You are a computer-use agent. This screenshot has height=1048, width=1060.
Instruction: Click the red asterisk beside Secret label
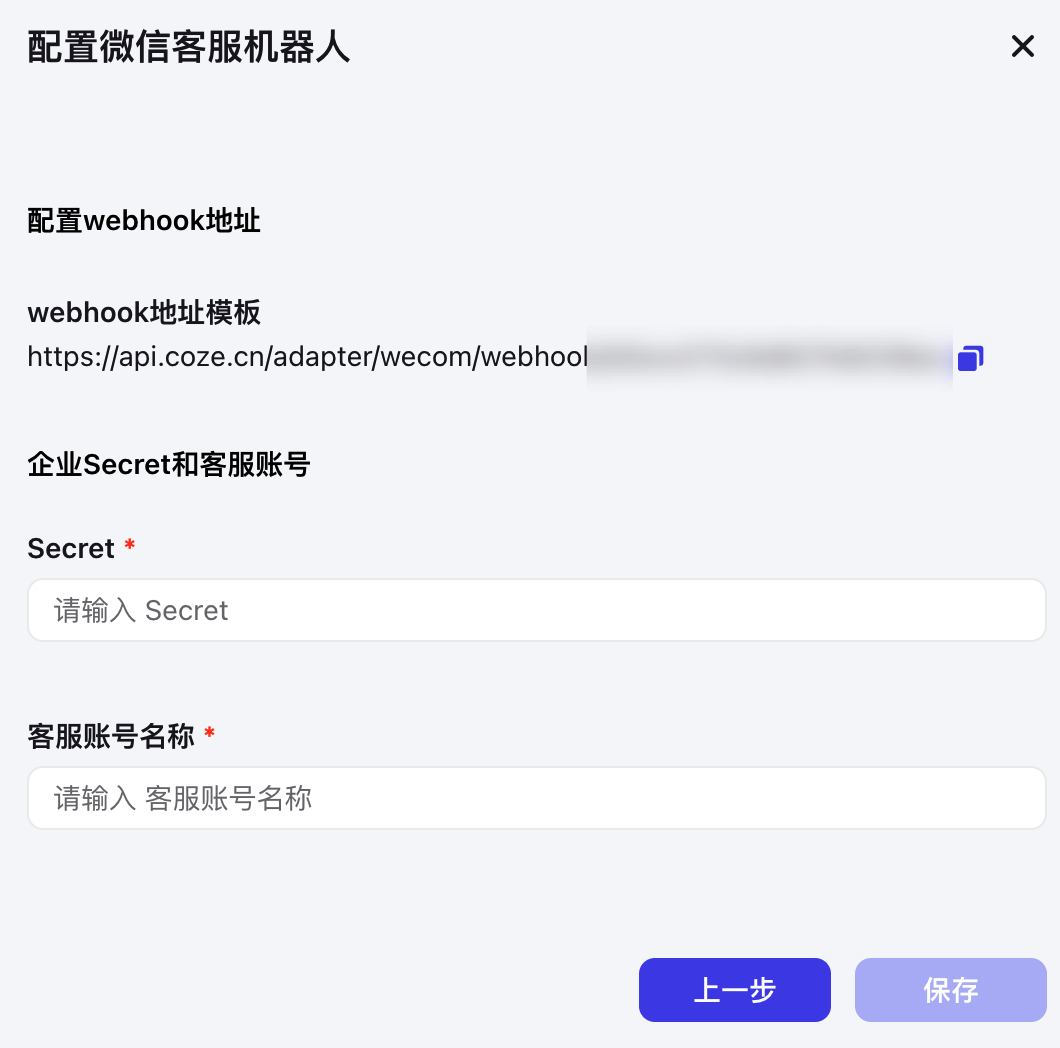coord(130,545)
